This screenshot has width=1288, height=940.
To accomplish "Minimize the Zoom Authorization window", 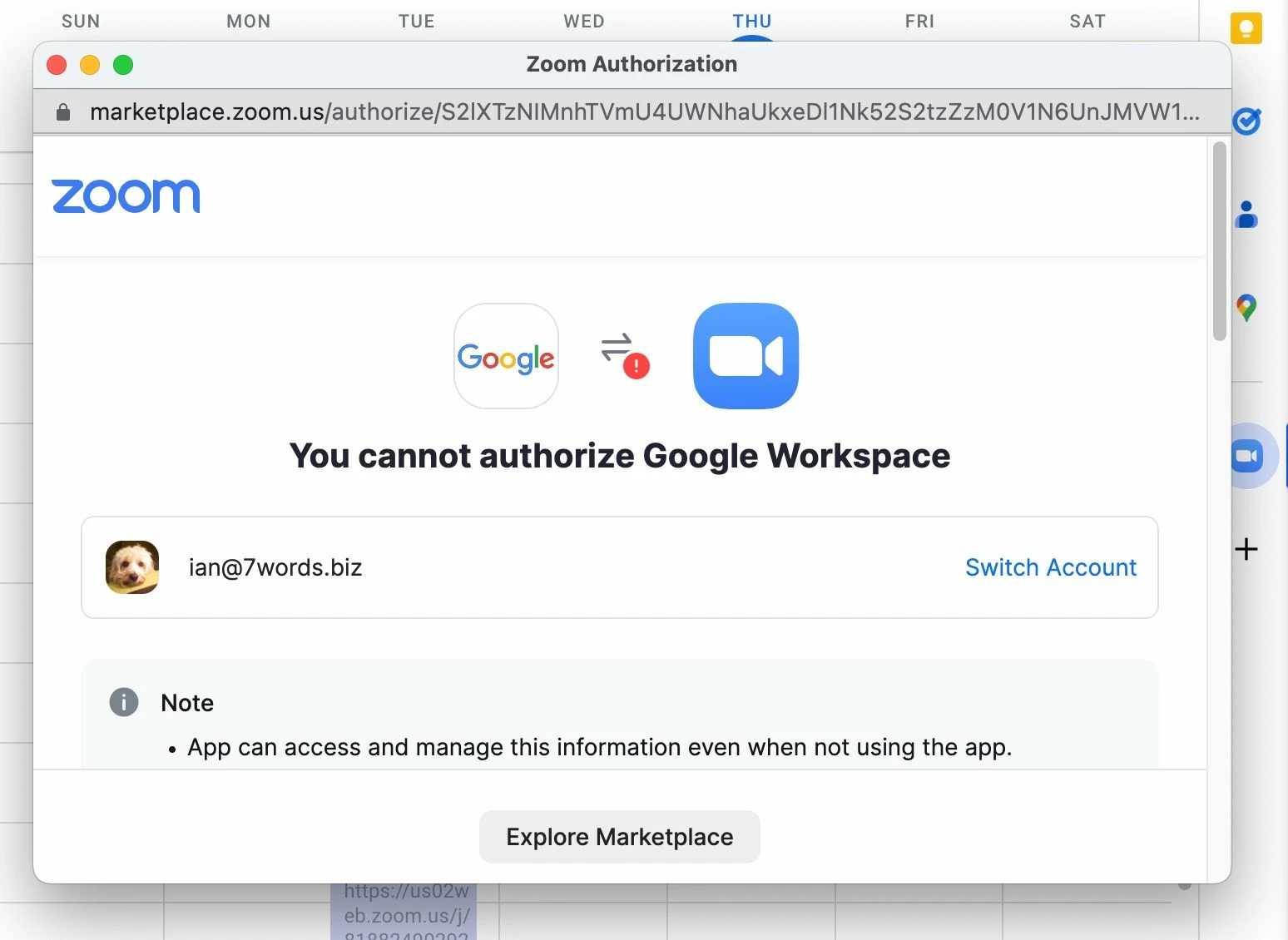I will 90,65.
